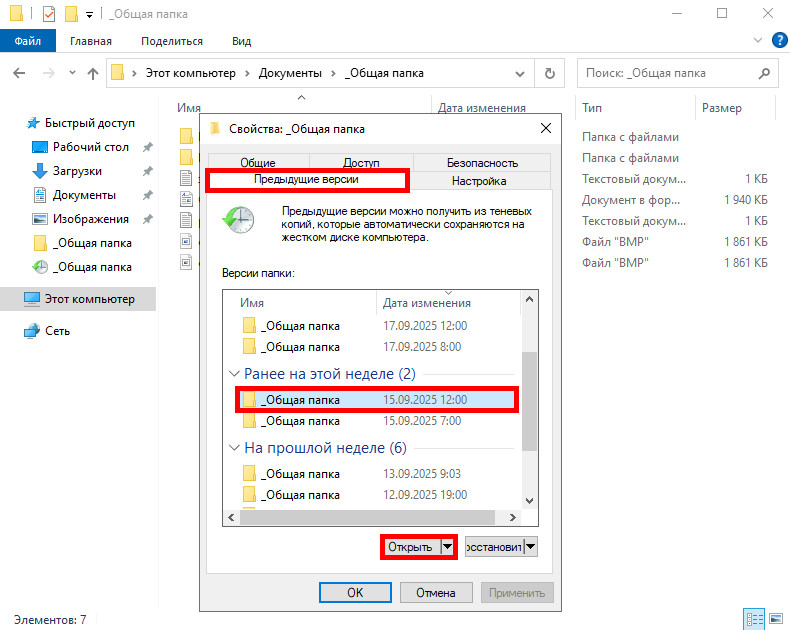The height and width of the screenshot is (630, 790).
Task: Open the Вид ribbon tab
Action: (x=241, y=41)
